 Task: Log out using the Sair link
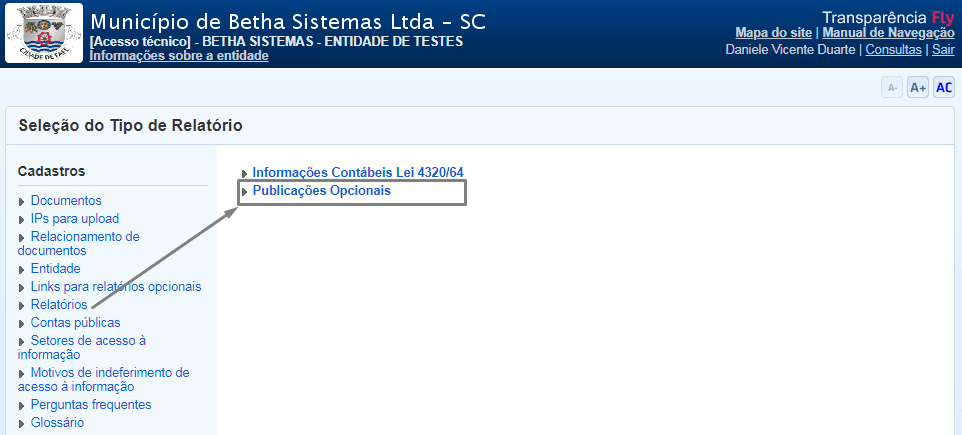point(943,49)
